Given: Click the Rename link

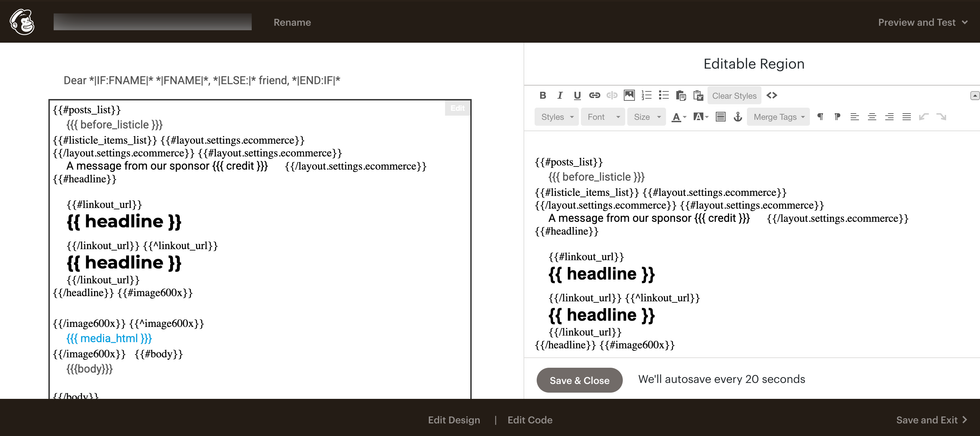Looking at the screenshot, I should 292,22.
